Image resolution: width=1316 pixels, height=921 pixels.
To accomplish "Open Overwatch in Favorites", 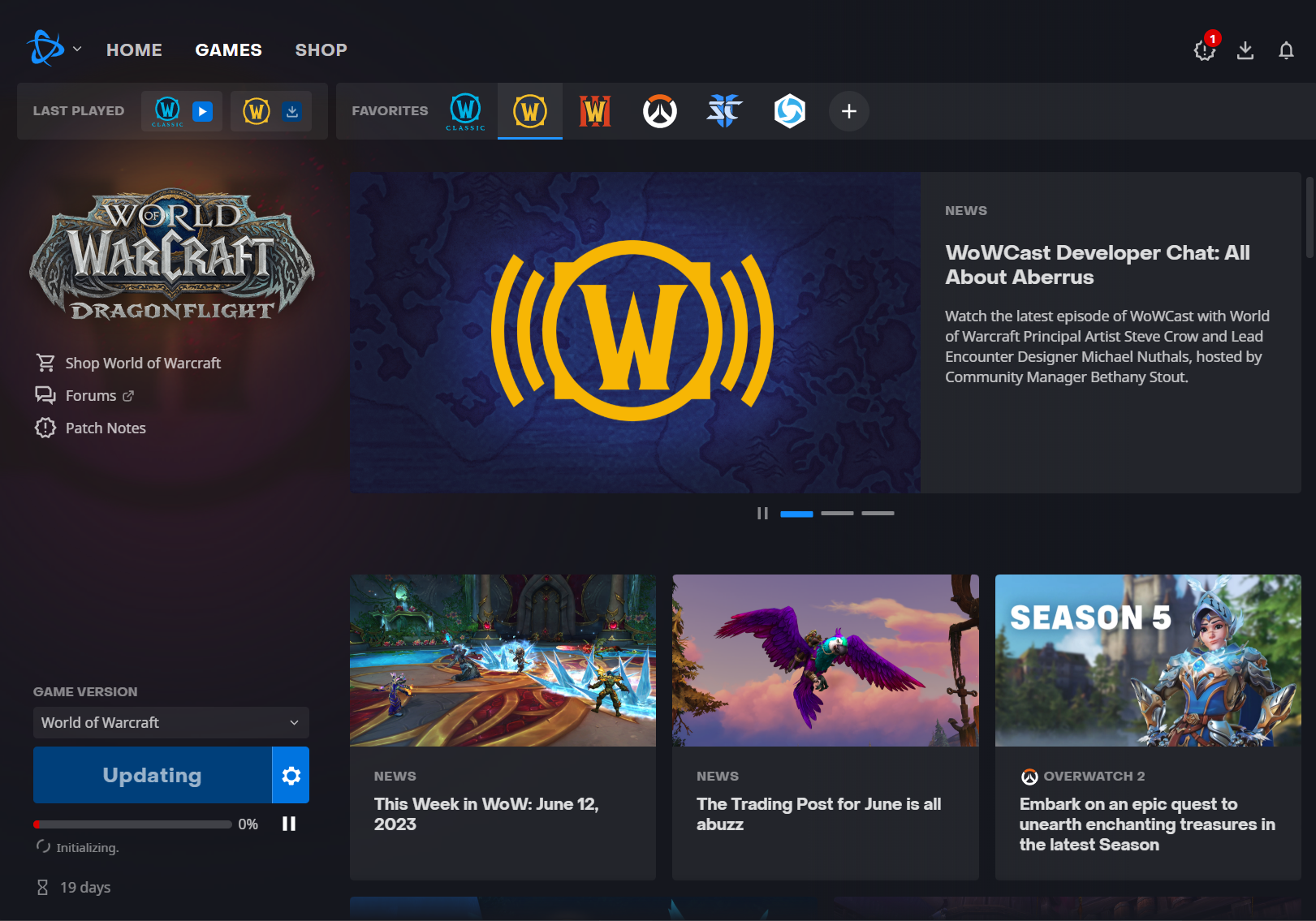I will (x=660, y=111).
